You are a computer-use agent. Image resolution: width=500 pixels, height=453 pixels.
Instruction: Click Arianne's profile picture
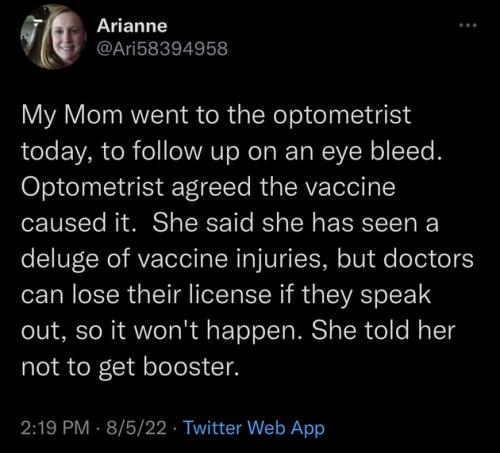tap(54, 37)
